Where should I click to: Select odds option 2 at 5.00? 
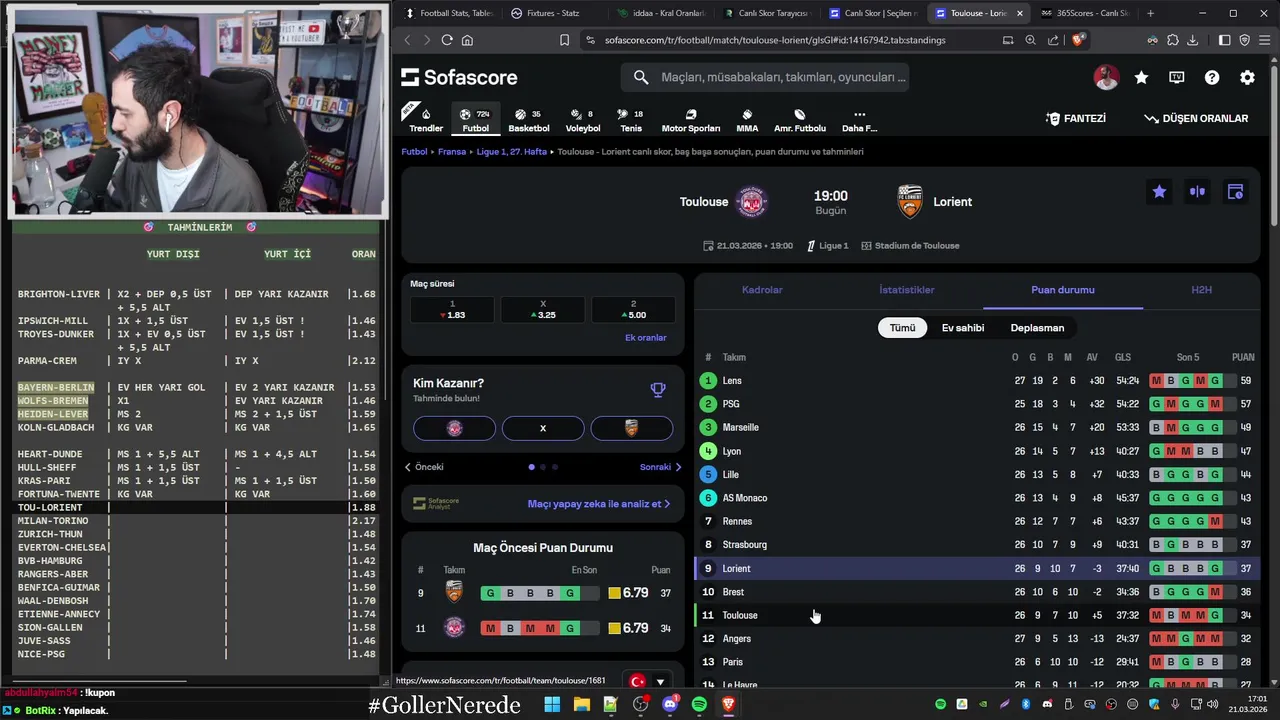coord(633,310)
